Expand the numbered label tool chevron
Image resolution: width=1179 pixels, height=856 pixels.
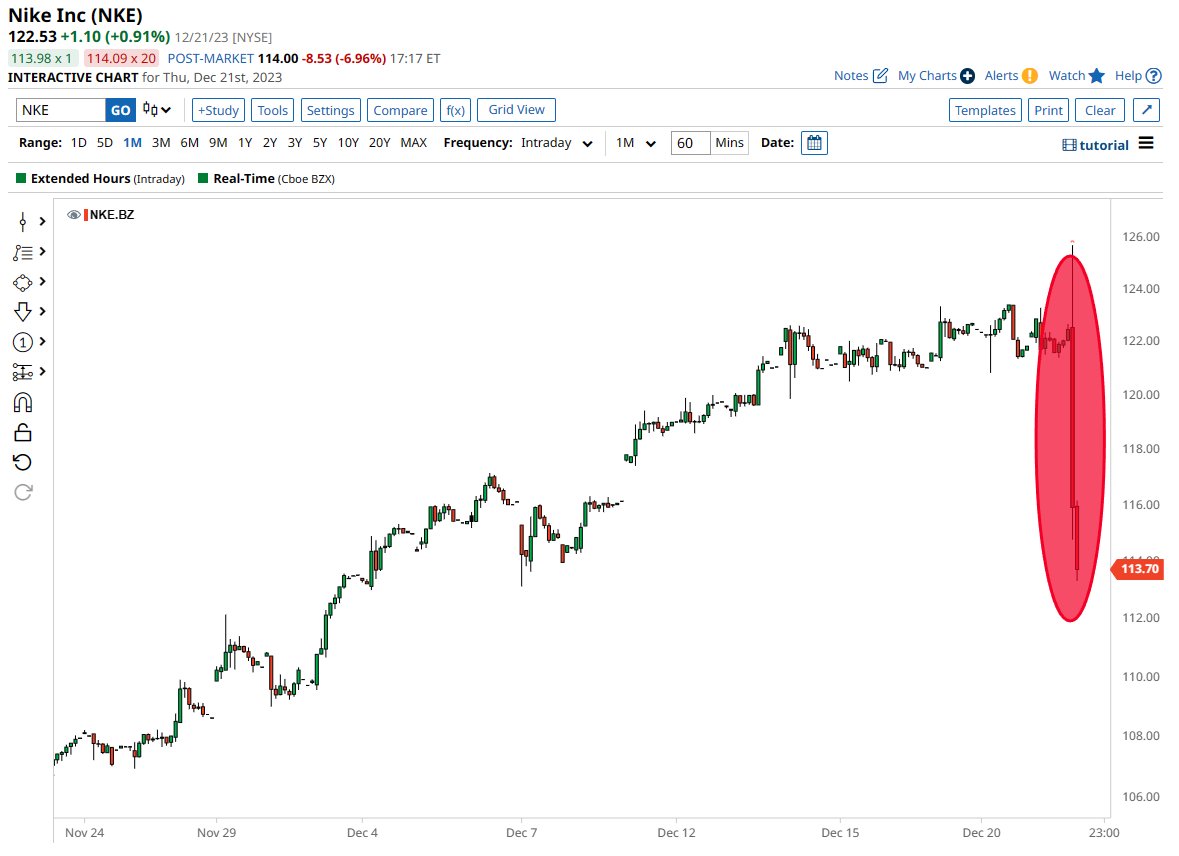click(x=43, y=341)
